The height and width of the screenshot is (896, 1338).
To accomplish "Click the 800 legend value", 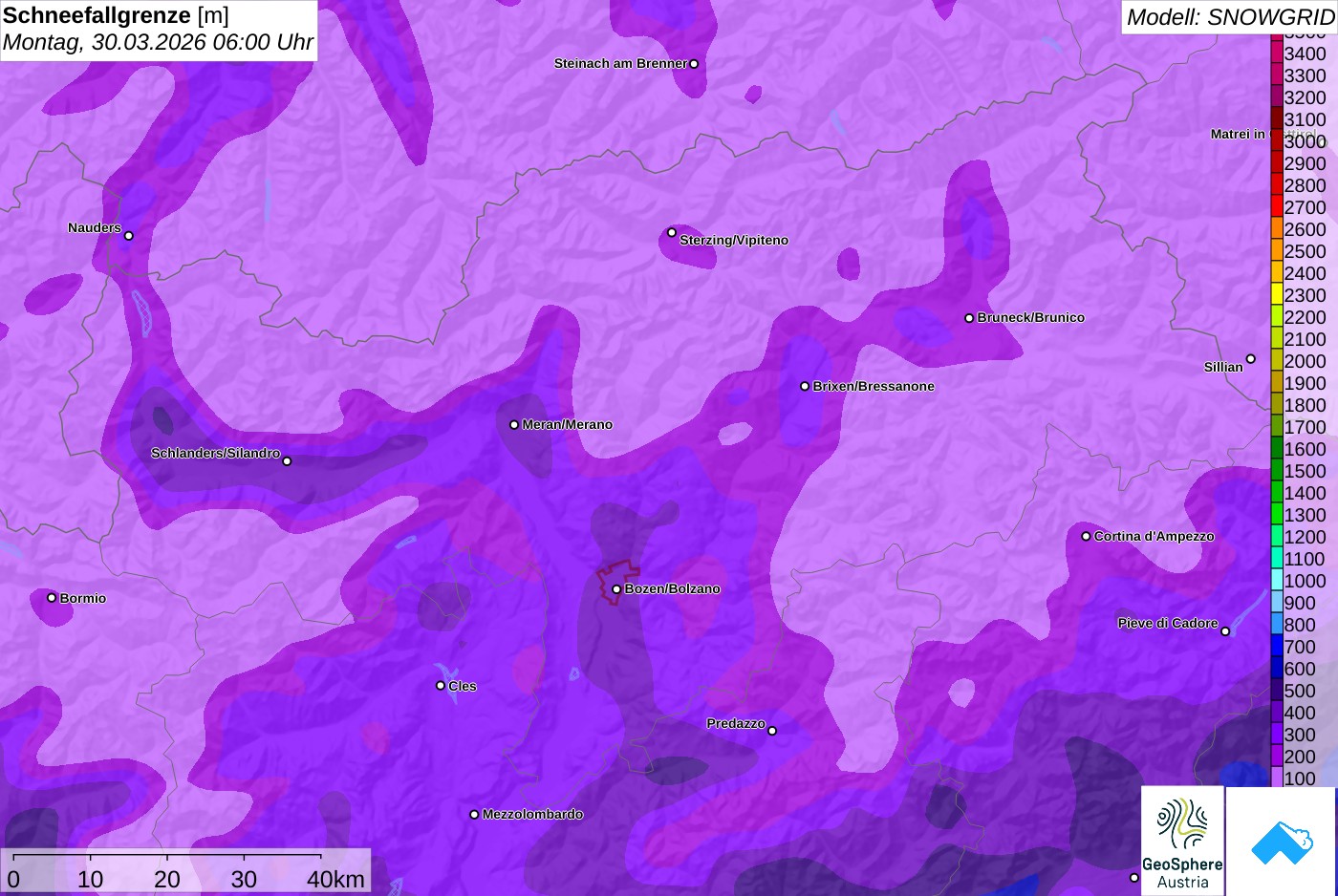I will [x=1300, y=626].
